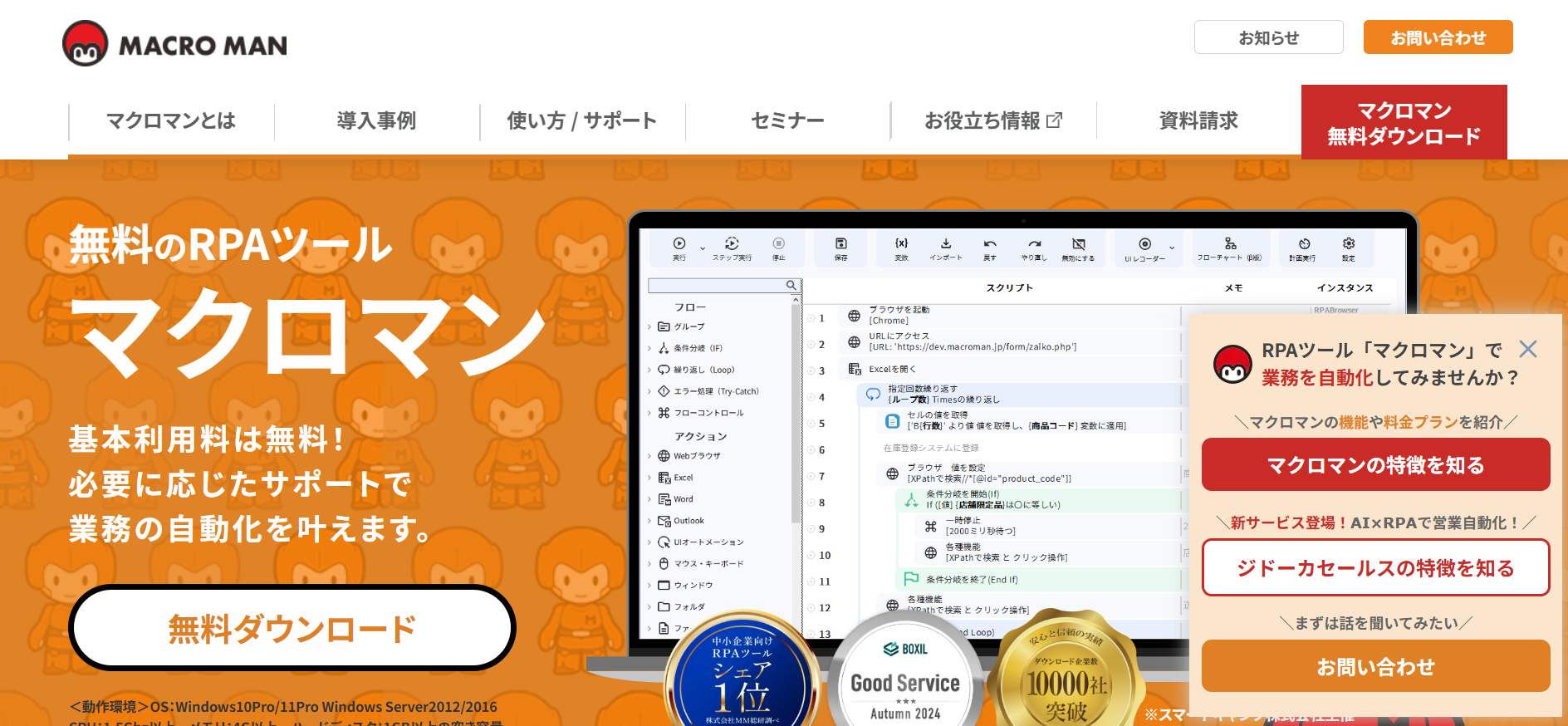This screenshot has height=726, width=1568.
Task: Close the RPAツール promotional popup
Action: coord(1527,349)
